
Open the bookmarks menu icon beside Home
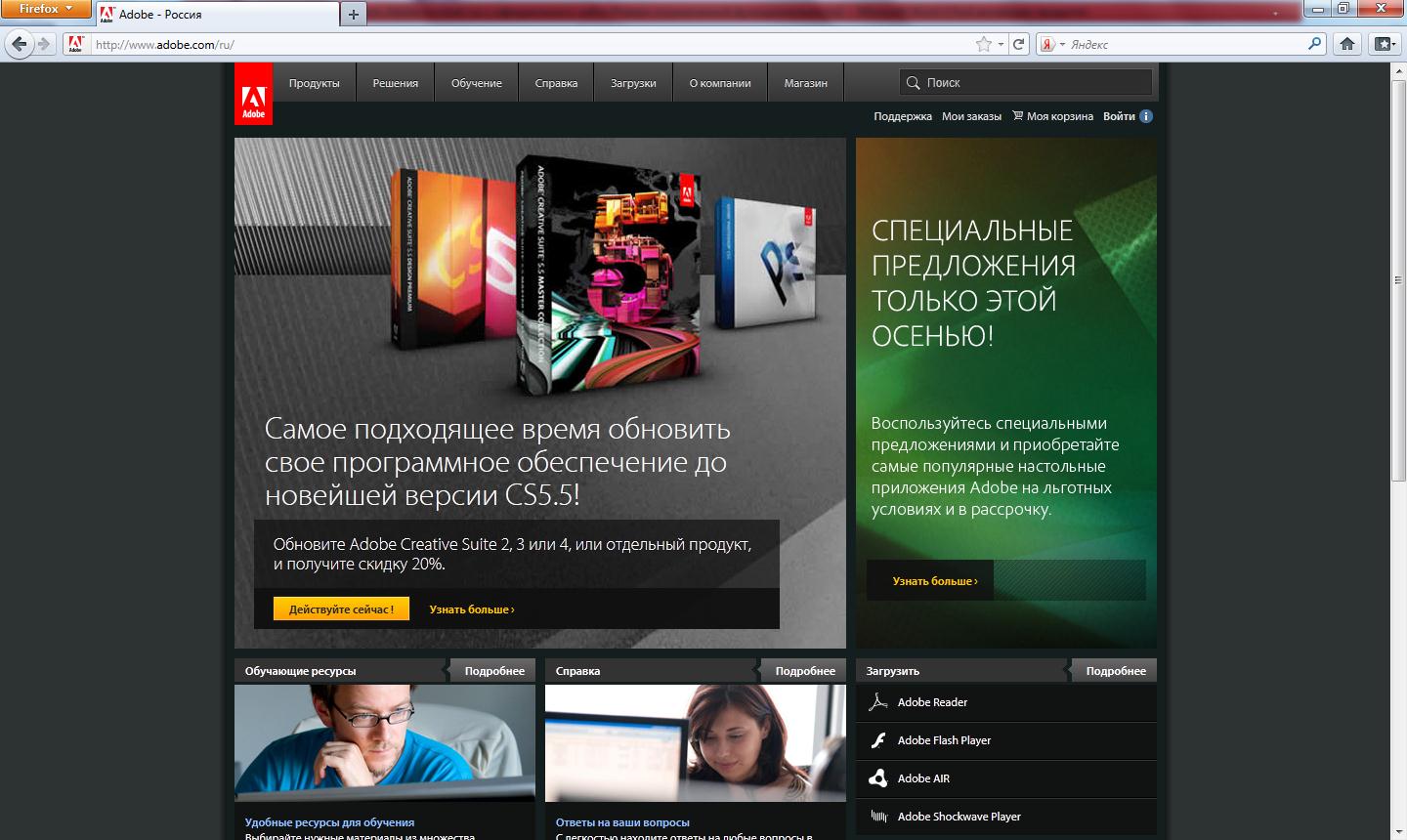(1384, 44)
